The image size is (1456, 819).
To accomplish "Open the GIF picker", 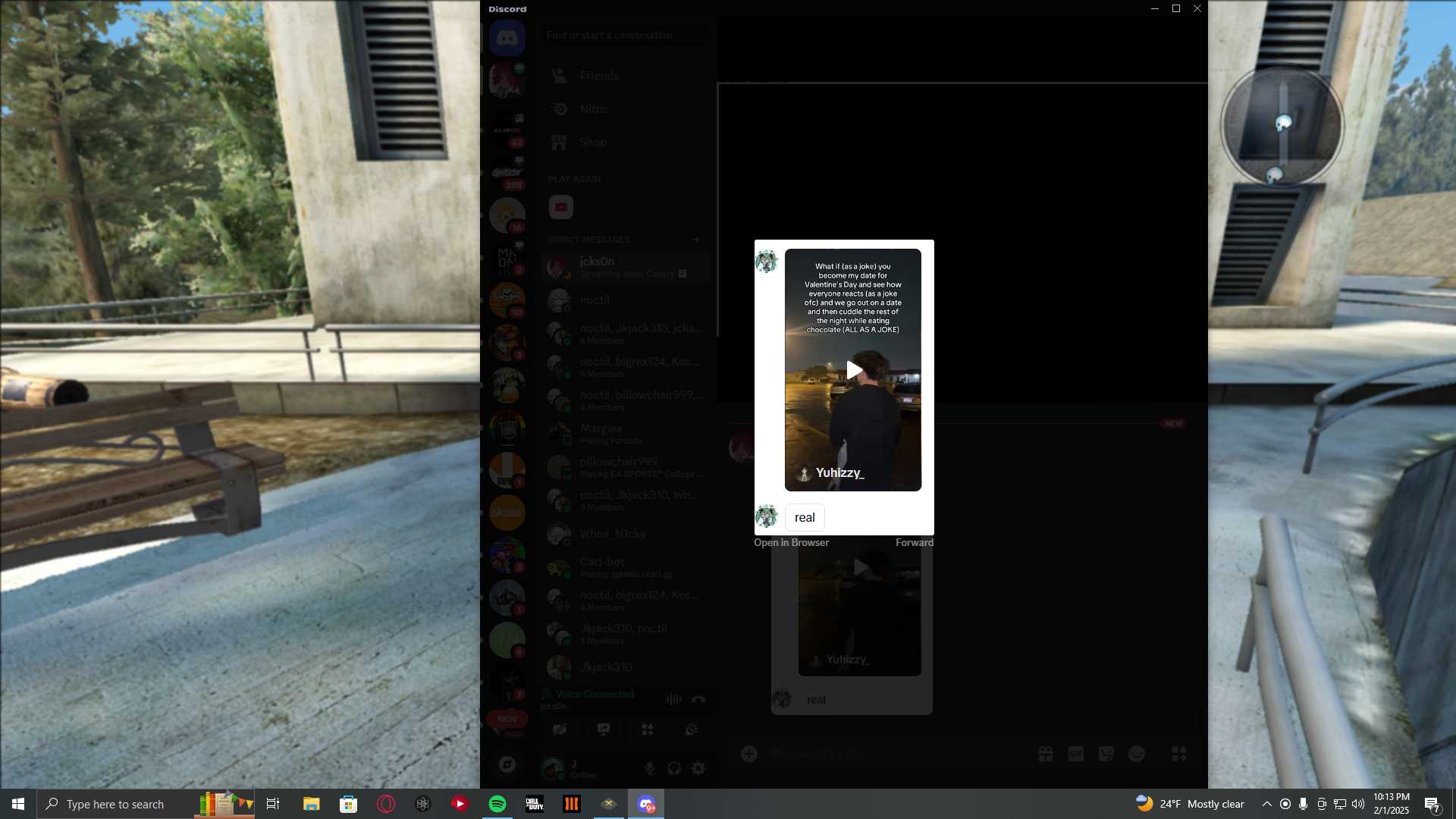I will pyautogui.click(x=1076, y=754).
